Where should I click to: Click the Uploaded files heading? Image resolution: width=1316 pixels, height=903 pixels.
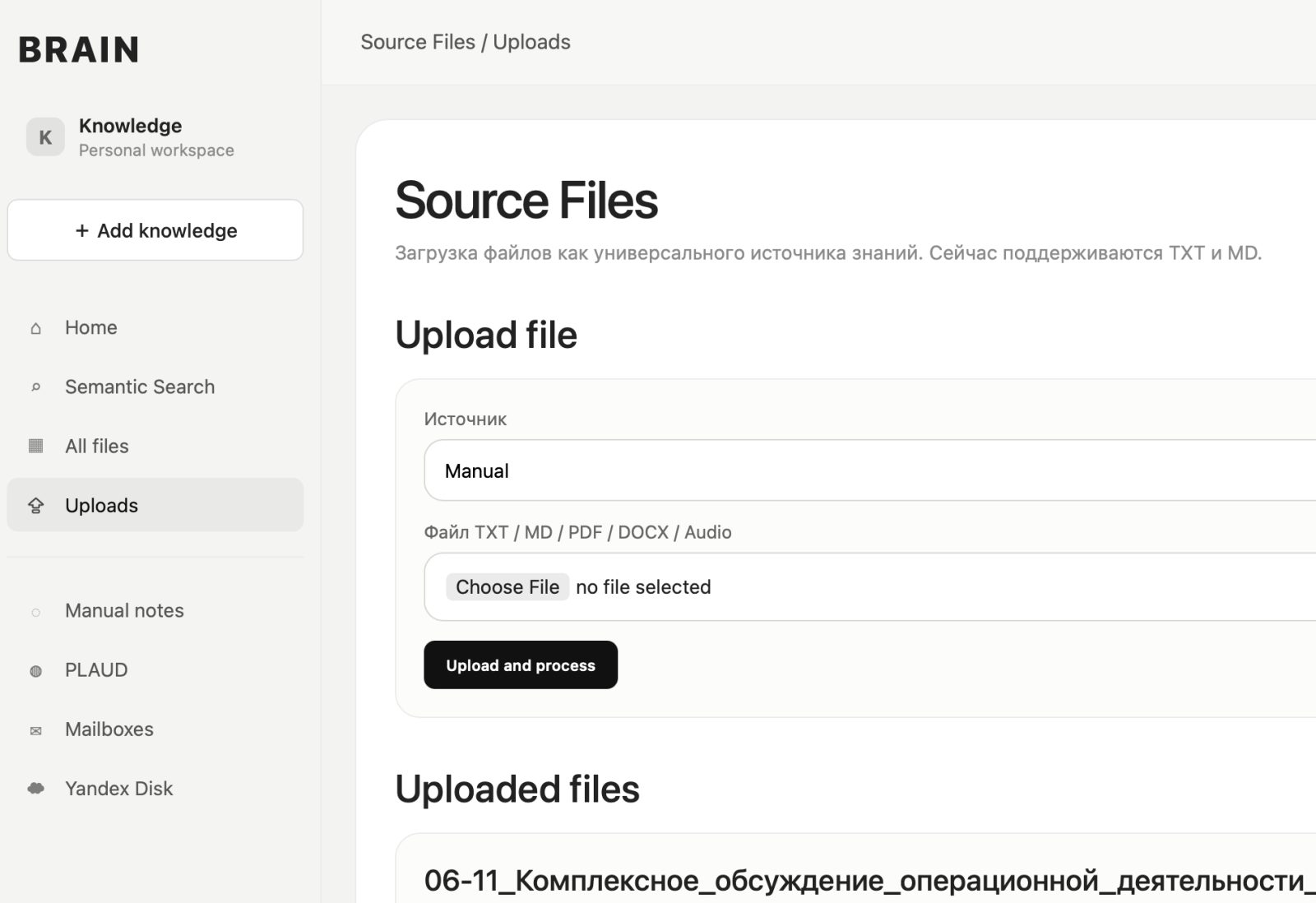point(517,789)
